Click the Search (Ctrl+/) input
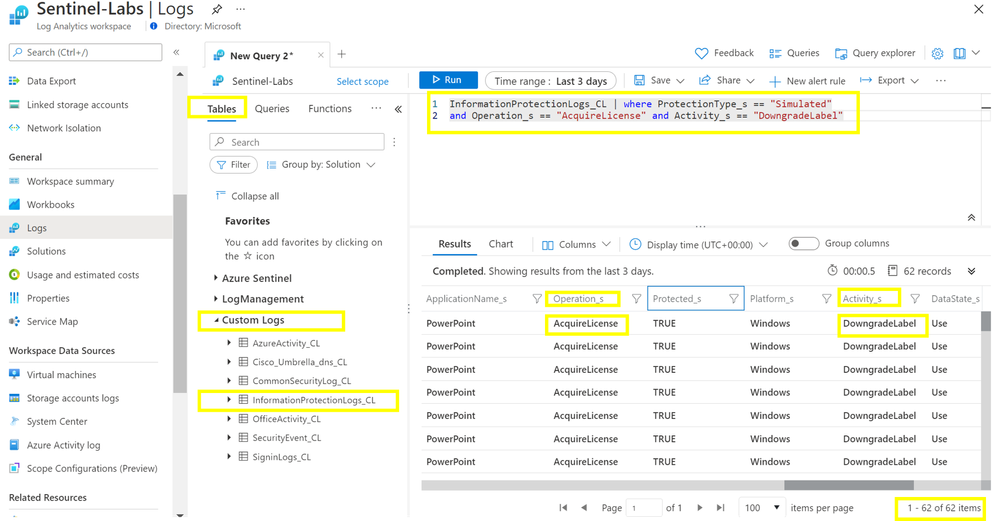 (x=85, y=52)
